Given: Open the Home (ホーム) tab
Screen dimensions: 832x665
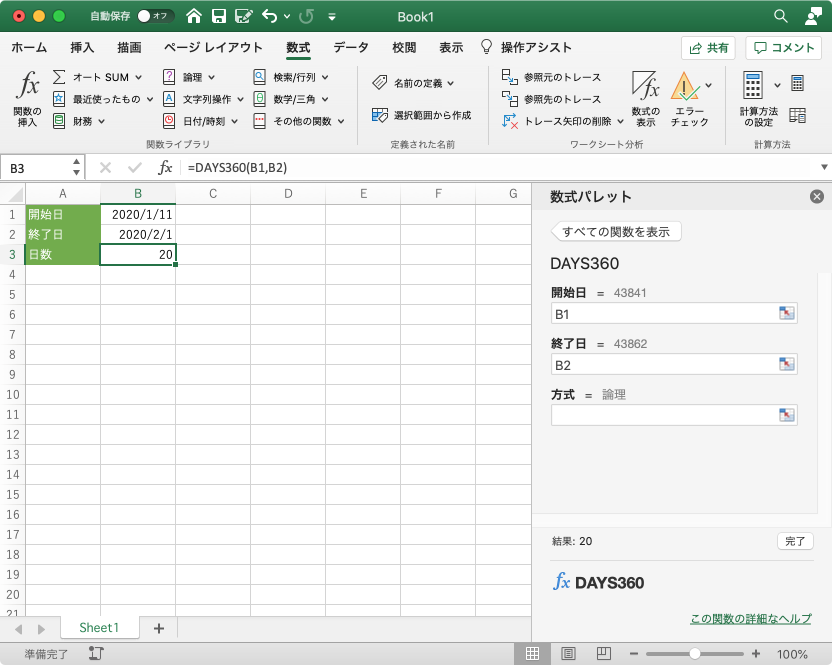Looking at the screenshot, I should 29,47.
